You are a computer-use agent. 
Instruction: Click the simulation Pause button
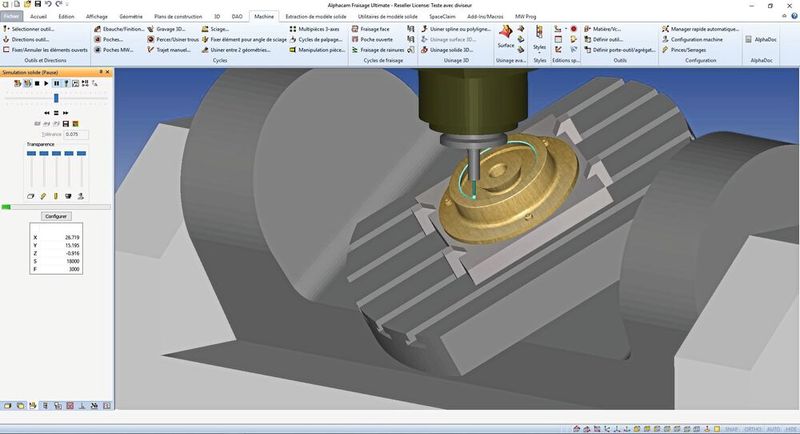coord(57,83)
